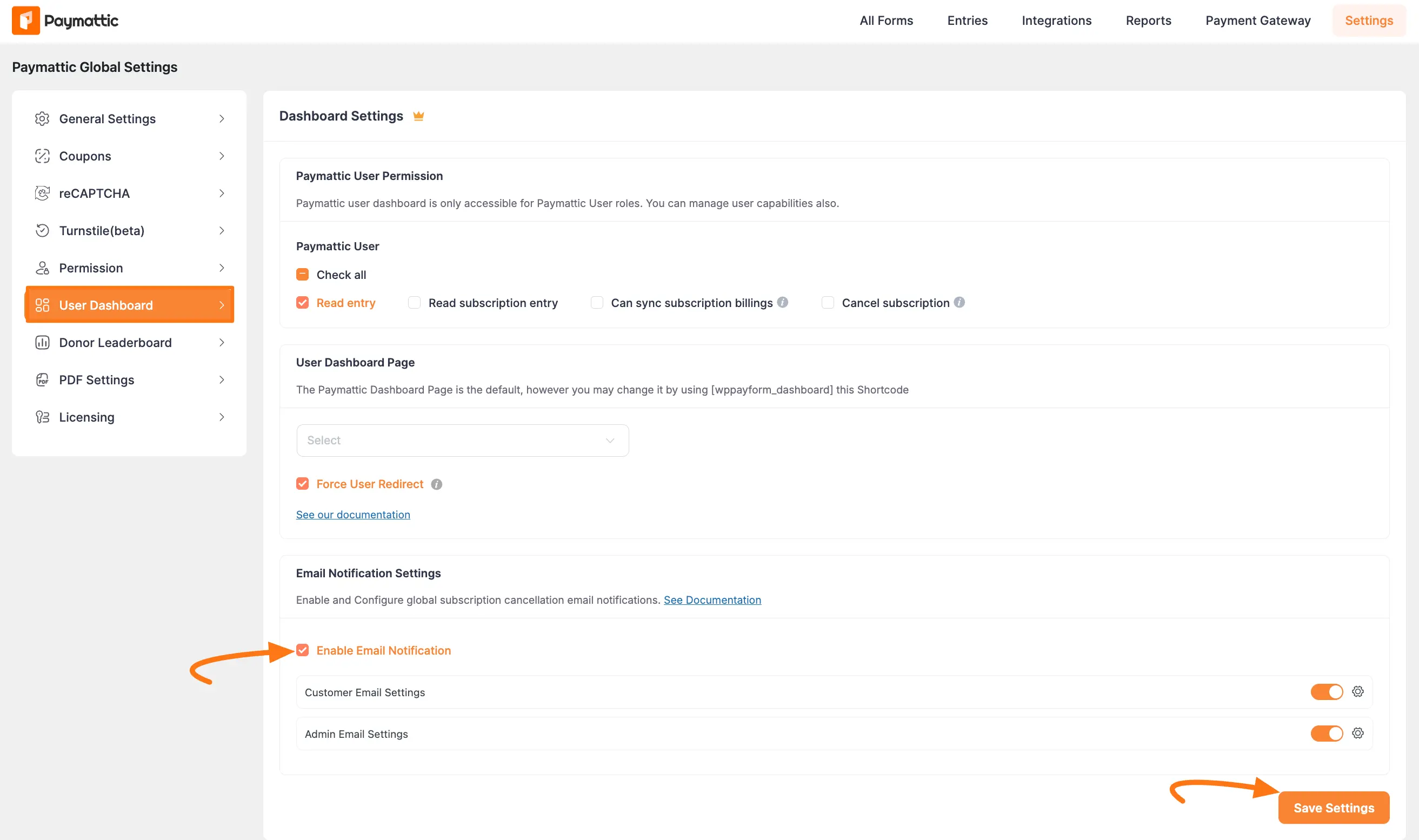Open the User Dashboard Page Select dropdown
Screen dimensions: 1419x840
[x=462, y=441]
